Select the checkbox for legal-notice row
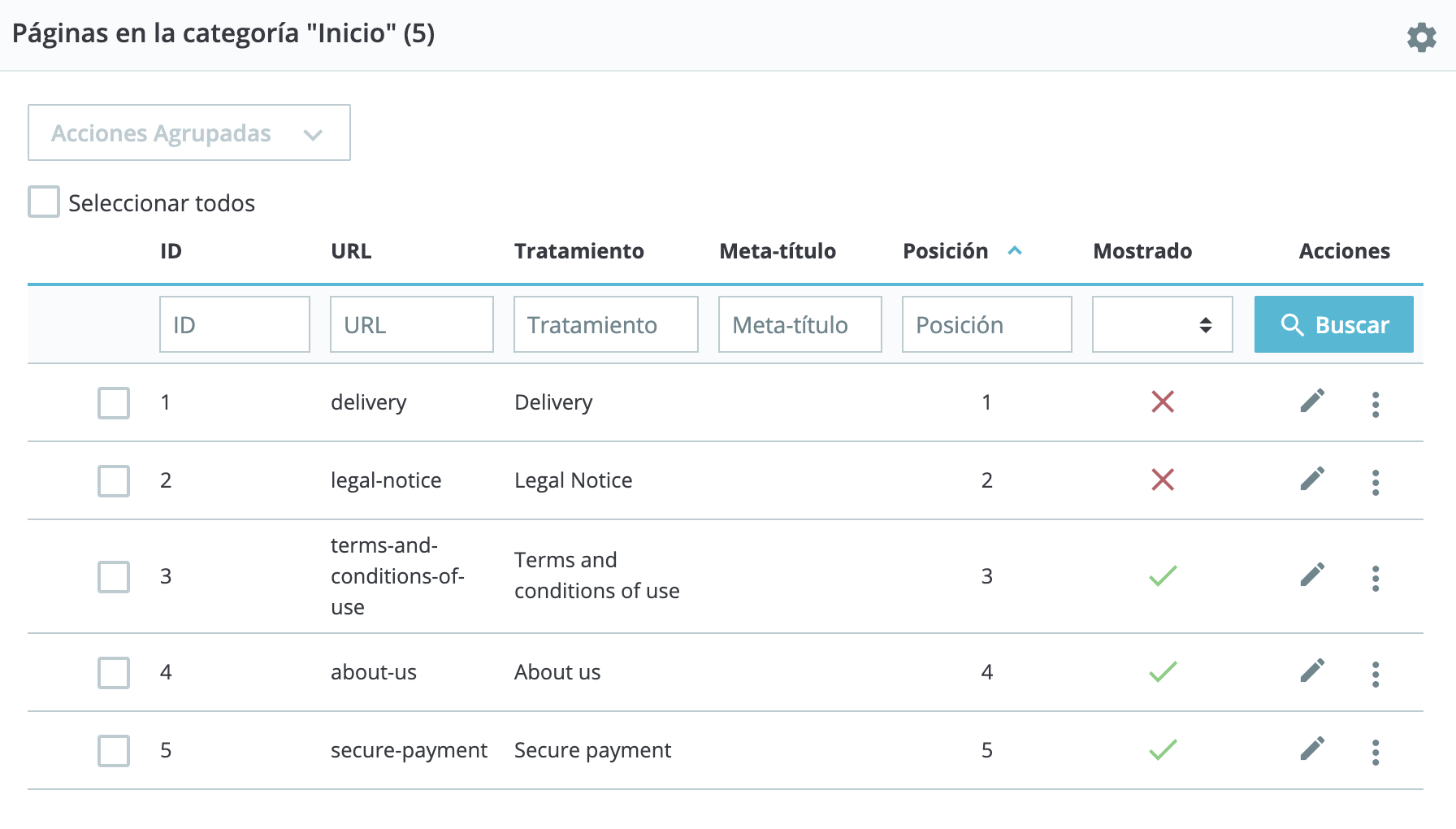 (x=114, y=481)
